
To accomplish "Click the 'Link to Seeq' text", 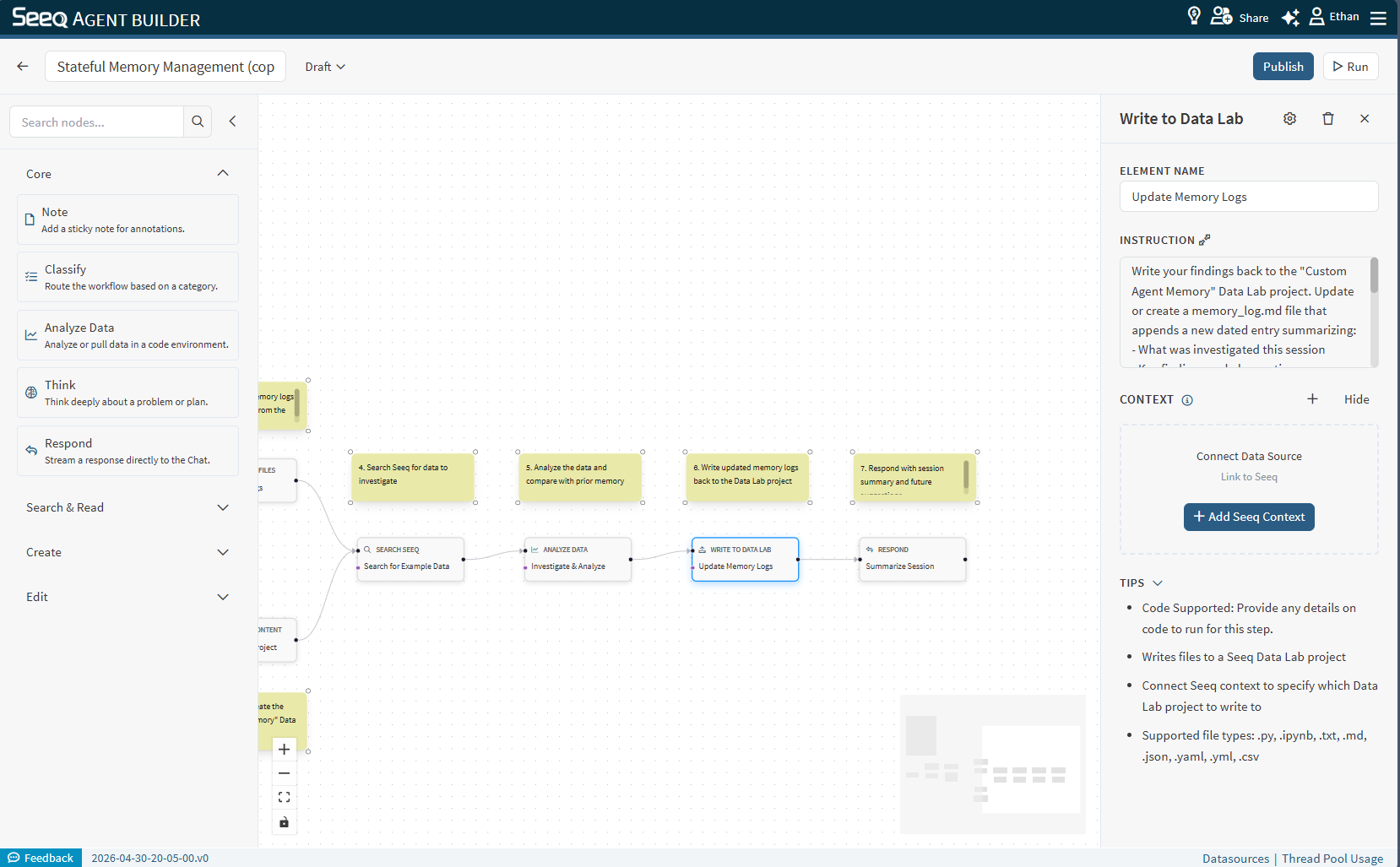I will tap(1249, 477).
